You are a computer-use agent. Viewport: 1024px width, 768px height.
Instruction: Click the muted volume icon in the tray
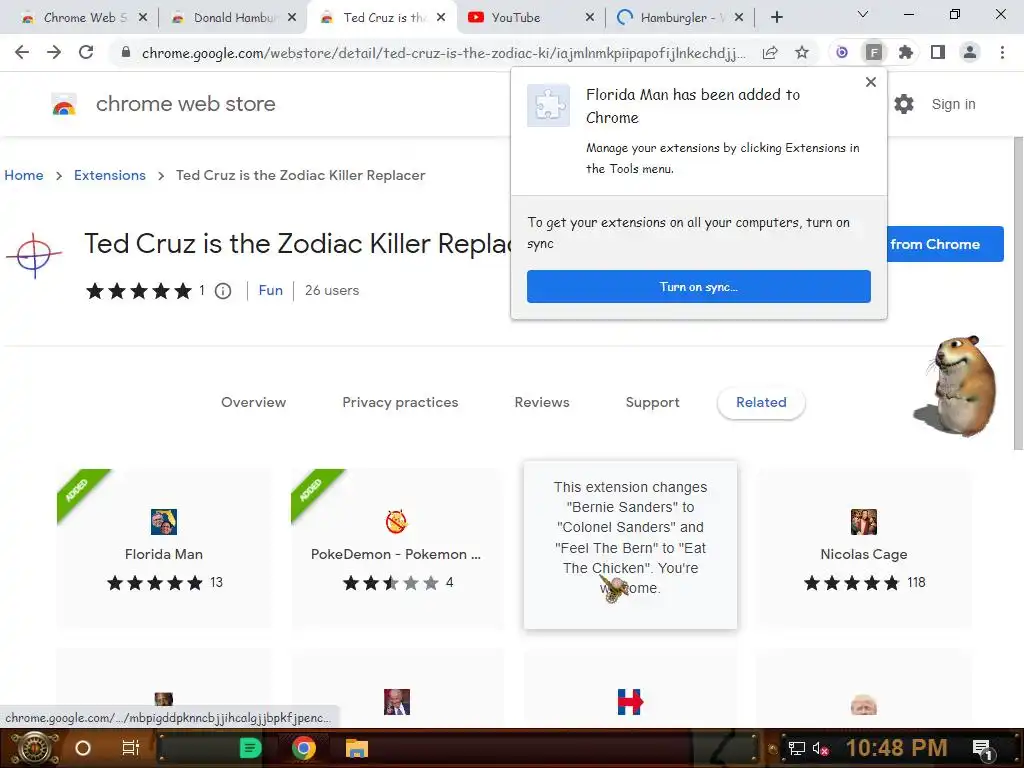click(820, 749)
